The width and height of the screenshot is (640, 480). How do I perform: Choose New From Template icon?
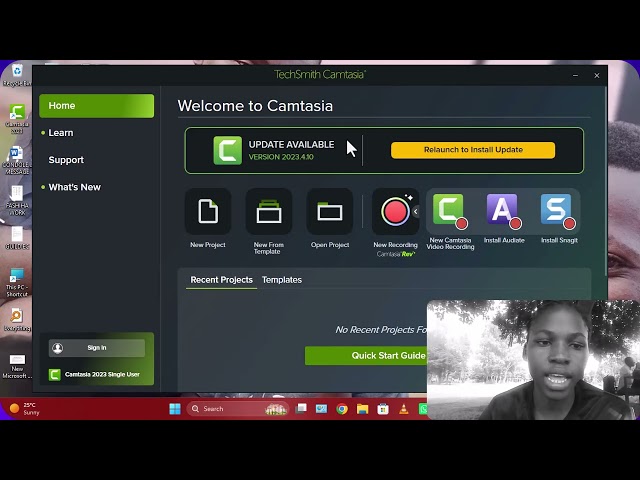tap(269, 211)
